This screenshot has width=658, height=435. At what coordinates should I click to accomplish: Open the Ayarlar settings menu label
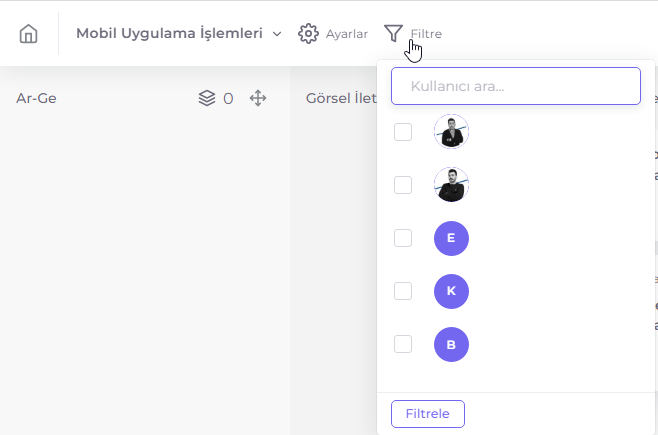(347, 34)
